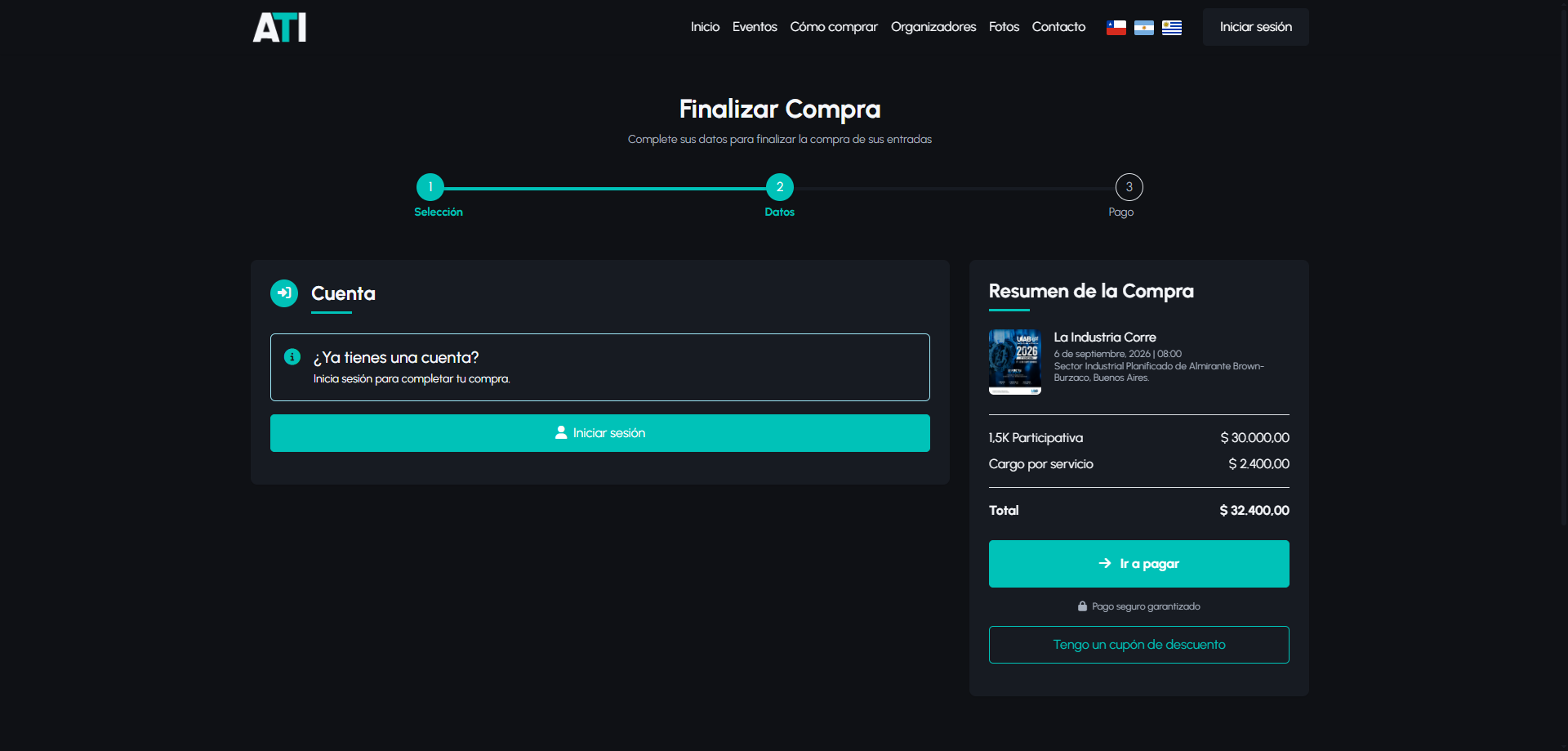The width and height of the screenshot is (1568, 751).
Task: Open the Organizadores menu item
Action: pyautogui.click(x=933, y=27)
